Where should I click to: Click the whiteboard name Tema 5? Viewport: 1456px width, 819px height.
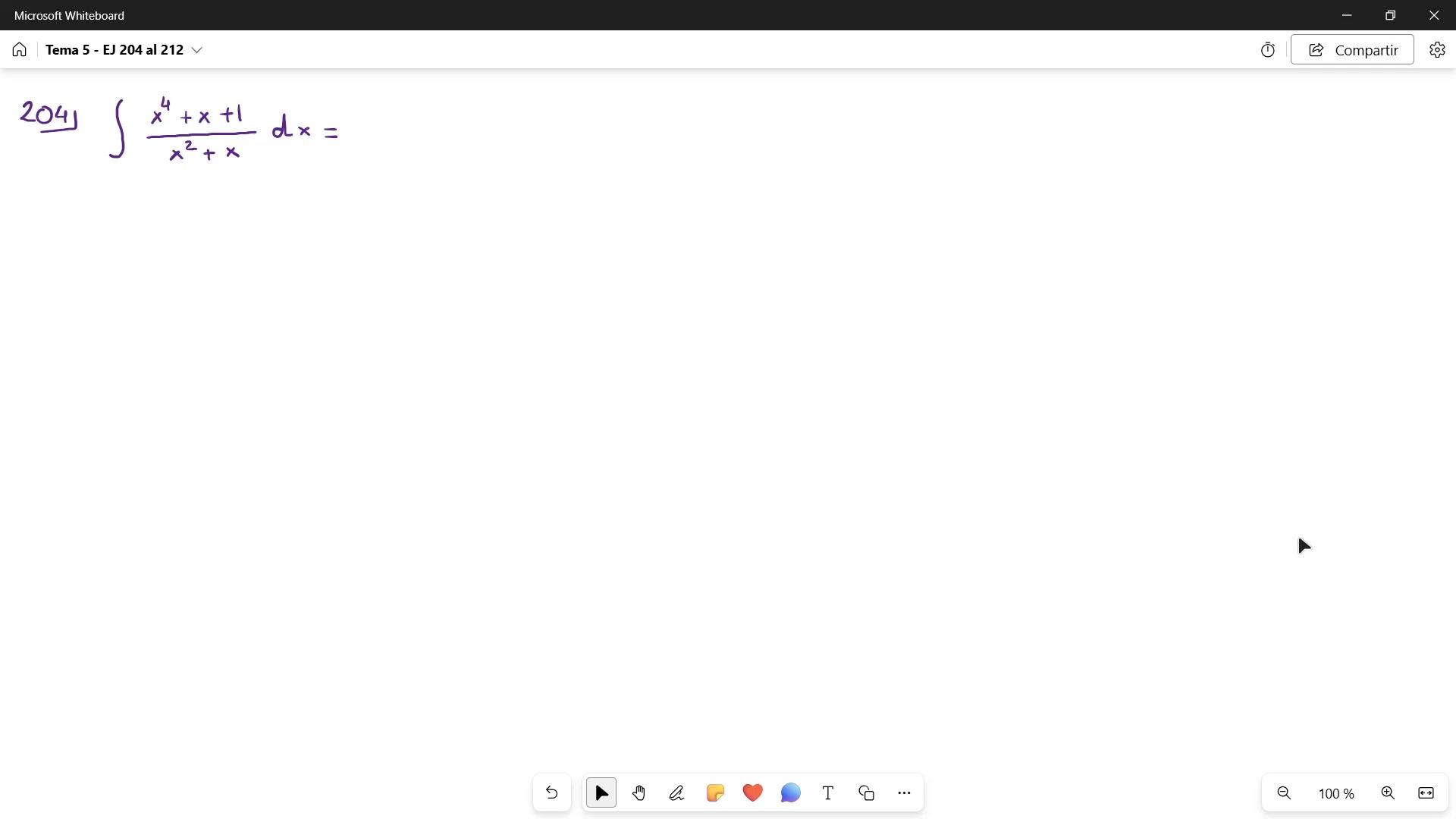(x=114, y=50)
